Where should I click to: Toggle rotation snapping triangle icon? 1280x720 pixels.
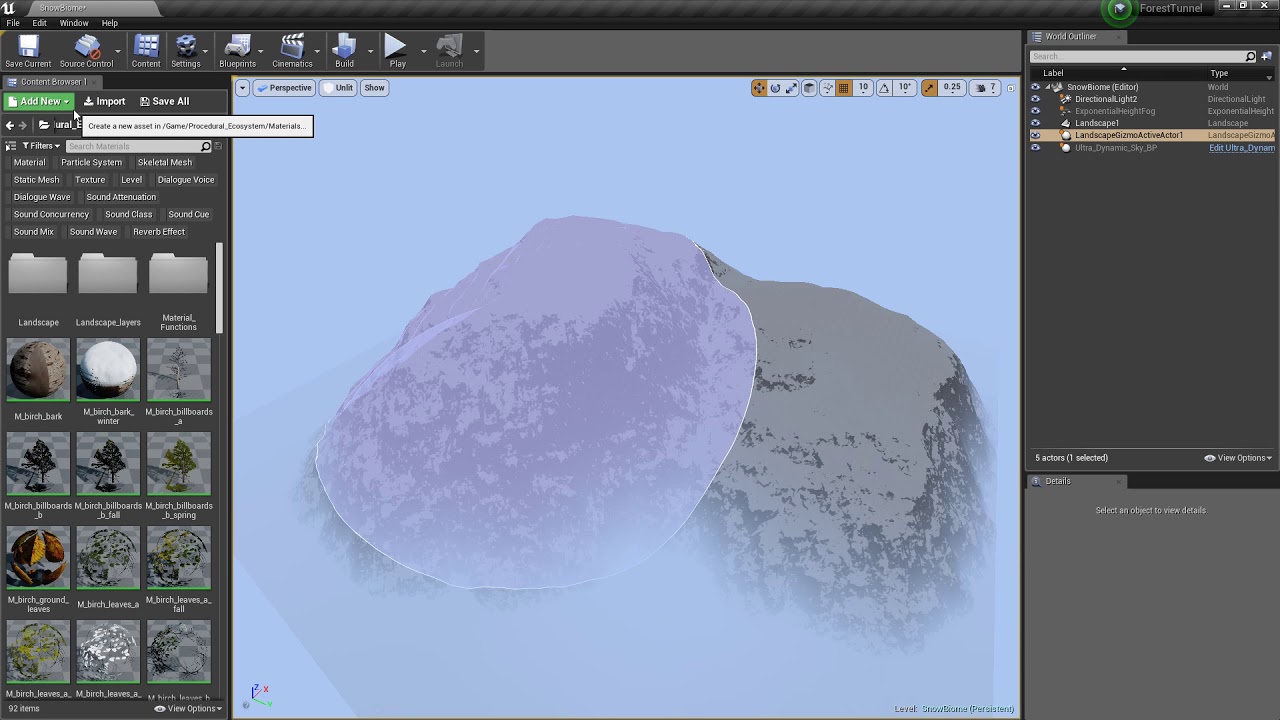tap(884, 88)
